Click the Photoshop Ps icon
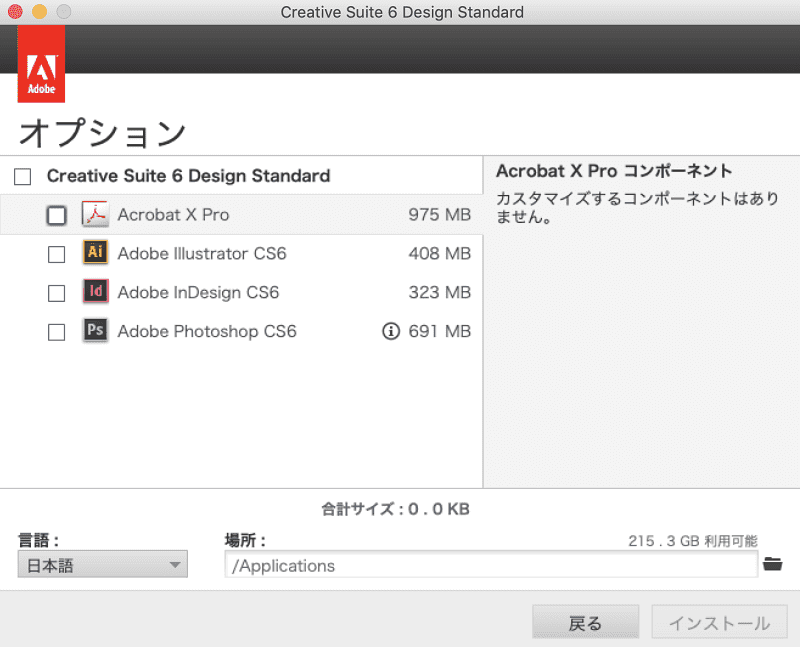Viewport: 800px width, 647px height. click(95, 330)
